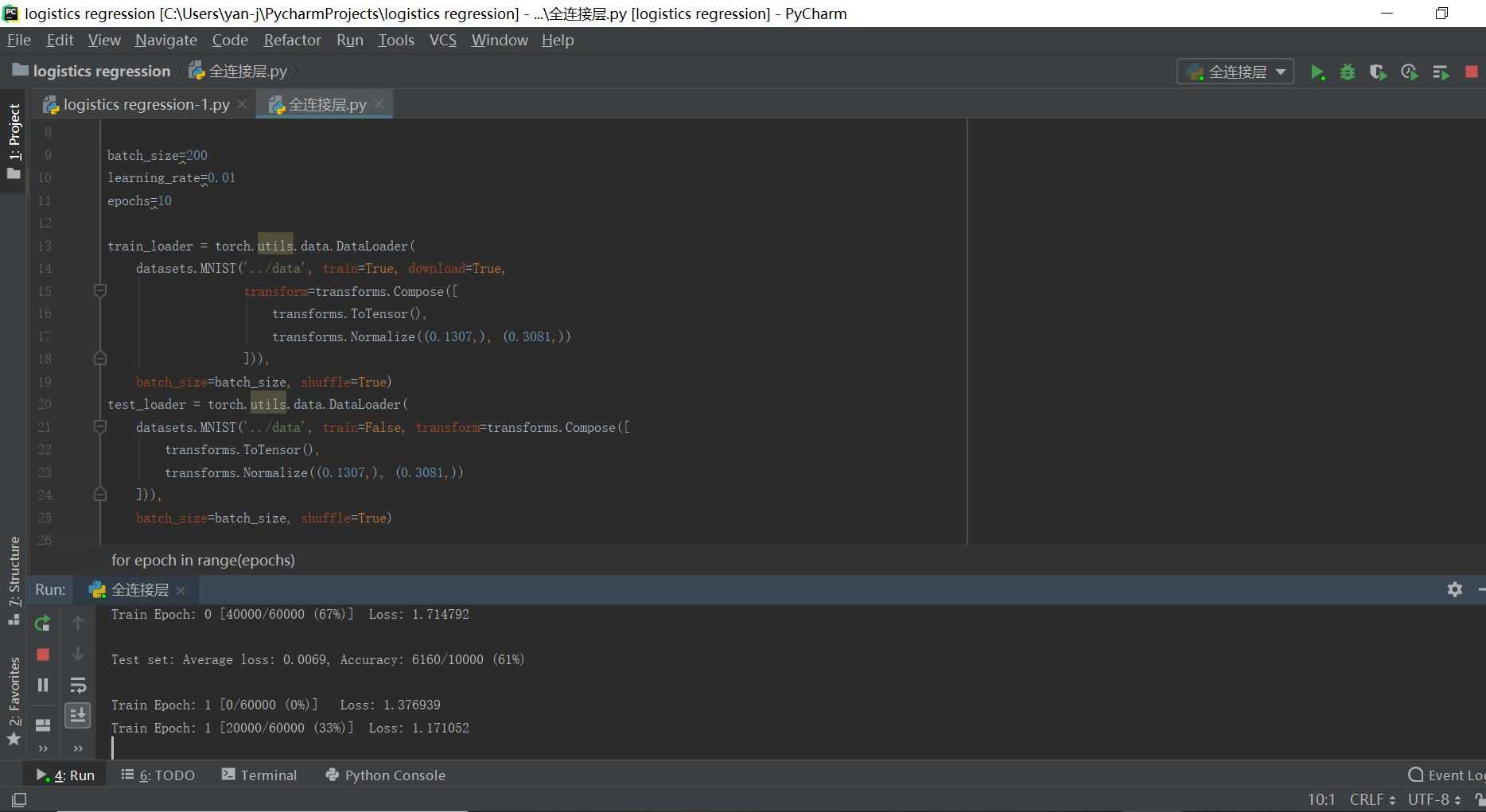The image size is (1486, 812).
Task: Toggle soft-wrap in the Run console
Action: 78,685
